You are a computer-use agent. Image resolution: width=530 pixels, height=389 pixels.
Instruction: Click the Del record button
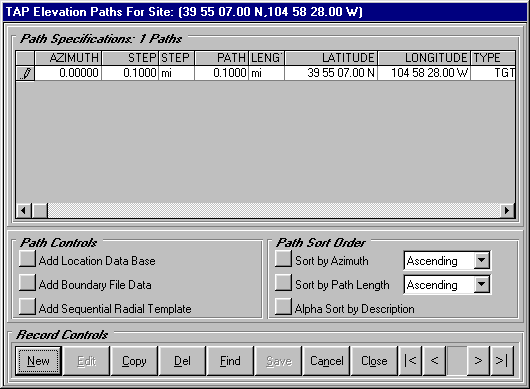[x=182, y=361]
